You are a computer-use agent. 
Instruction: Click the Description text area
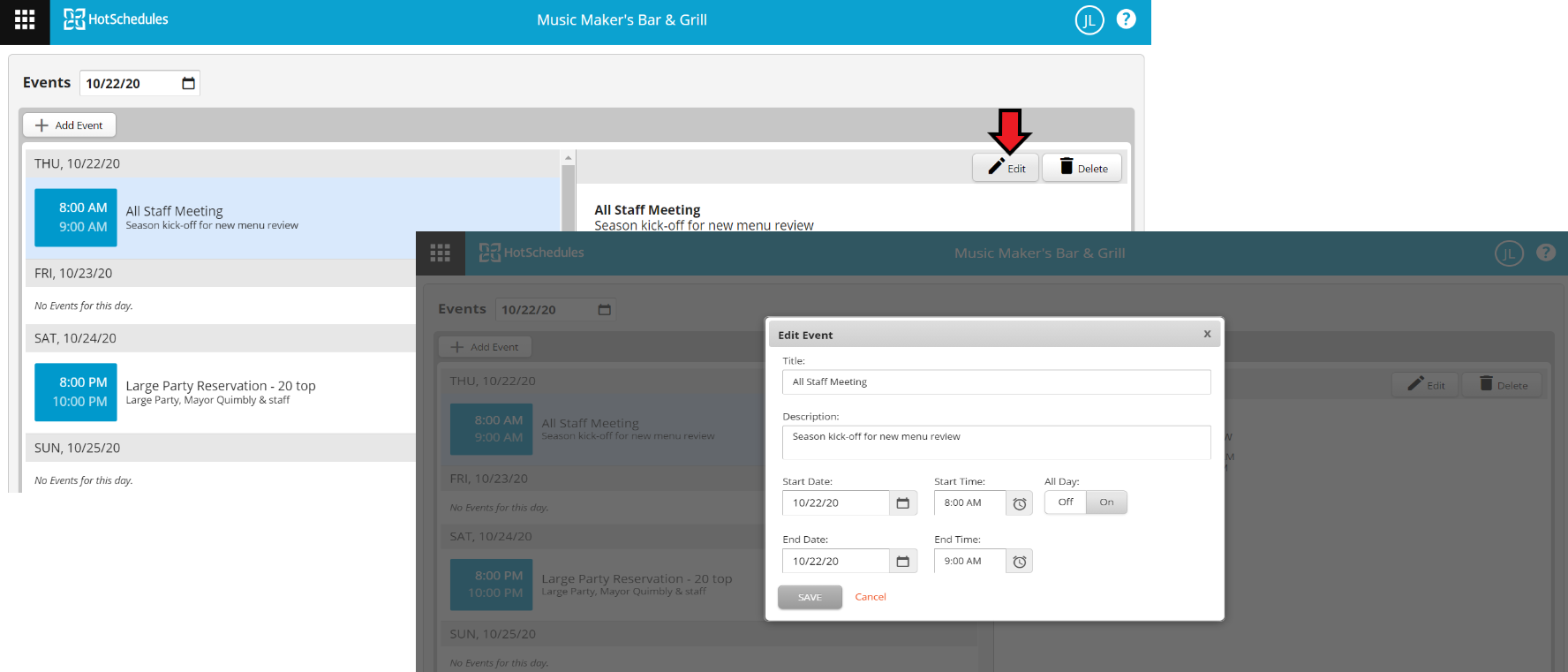pyautogui.click(x=996, y=442)
